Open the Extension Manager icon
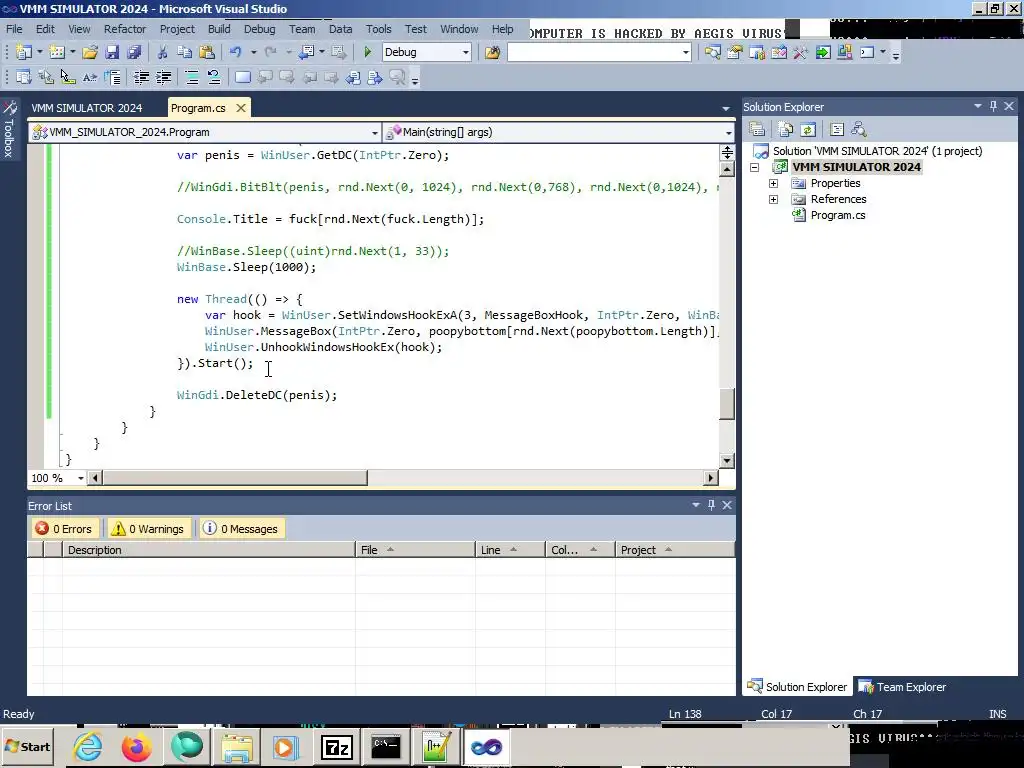 coord(844,52)
